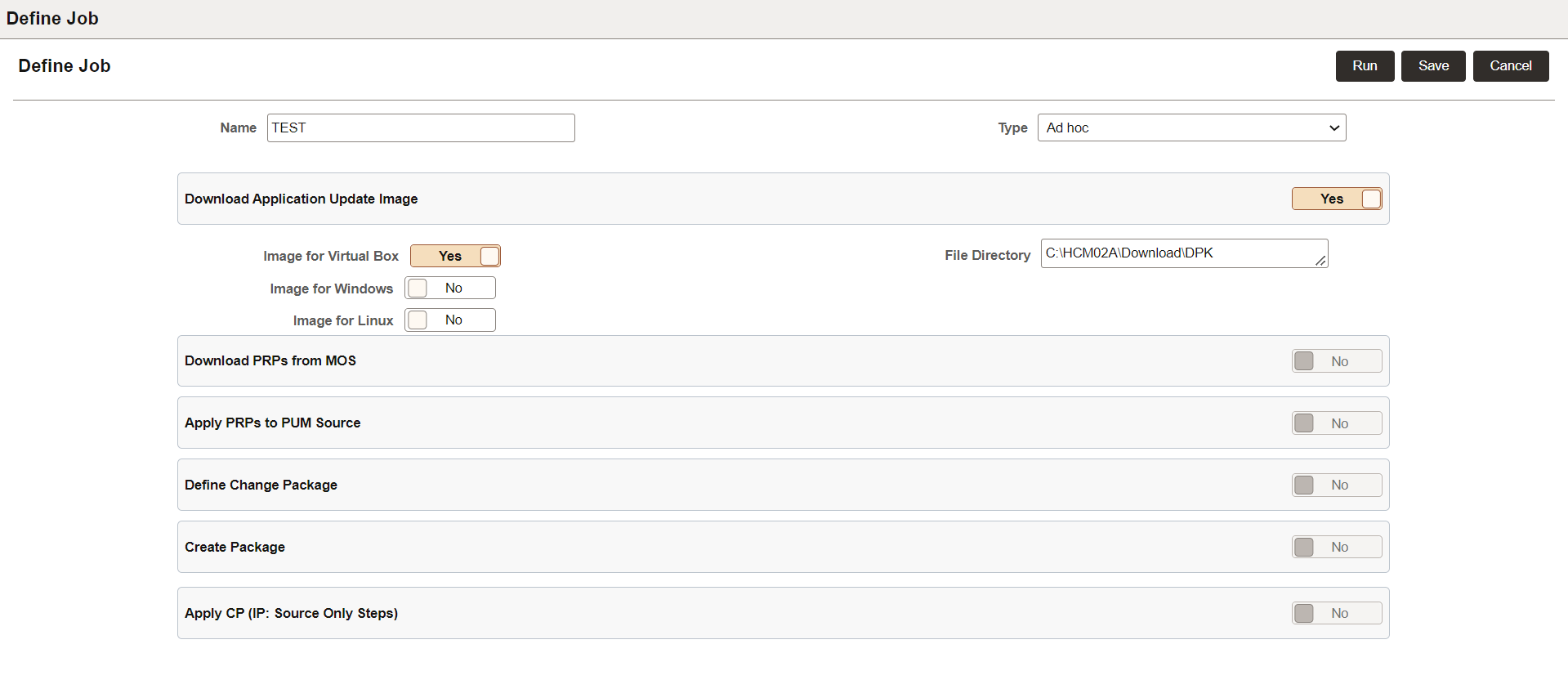This screenshot has width=1568, height=680.
Task: Click the File Directory text box
Action: click(1177, 253)
